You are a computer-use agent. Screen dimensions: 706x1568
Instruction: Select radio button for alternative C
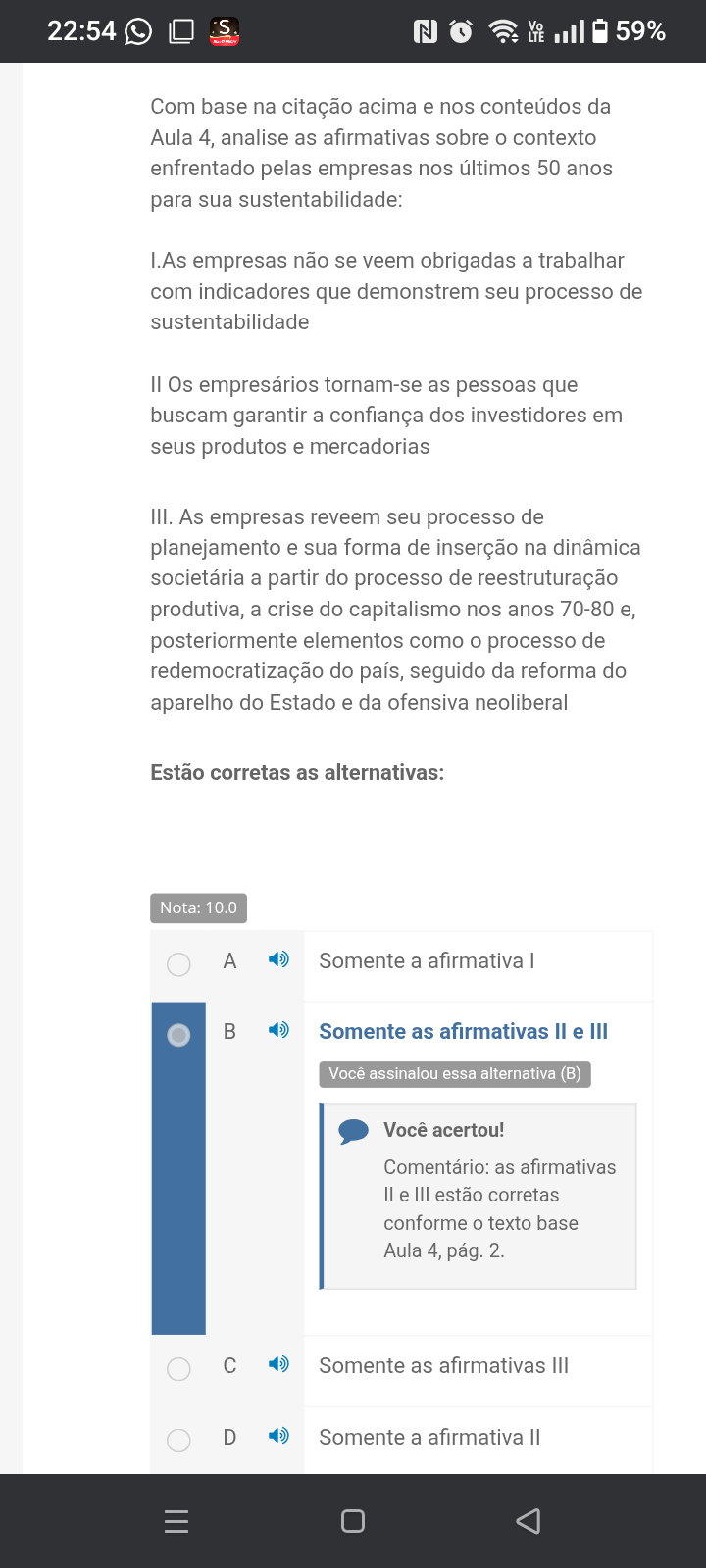point(178,1369)
